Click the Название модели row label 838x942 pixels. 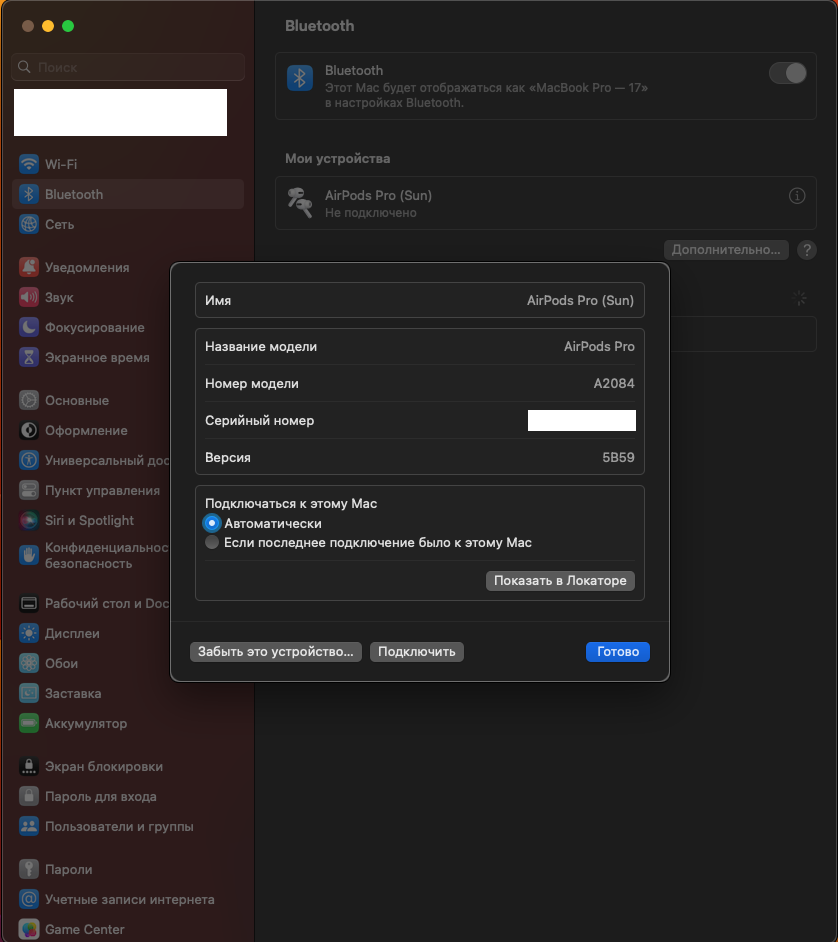click(x=261, y=347)
